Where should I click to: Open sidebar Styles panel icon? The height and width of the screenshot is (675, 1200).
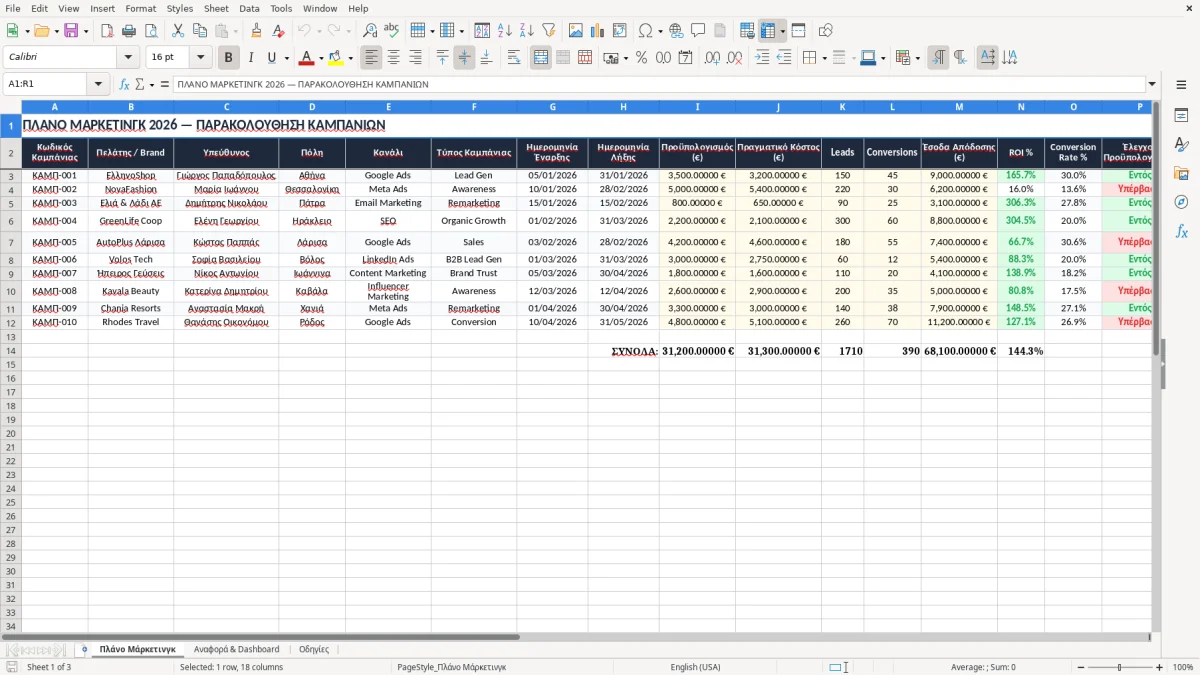(1181, 145)
